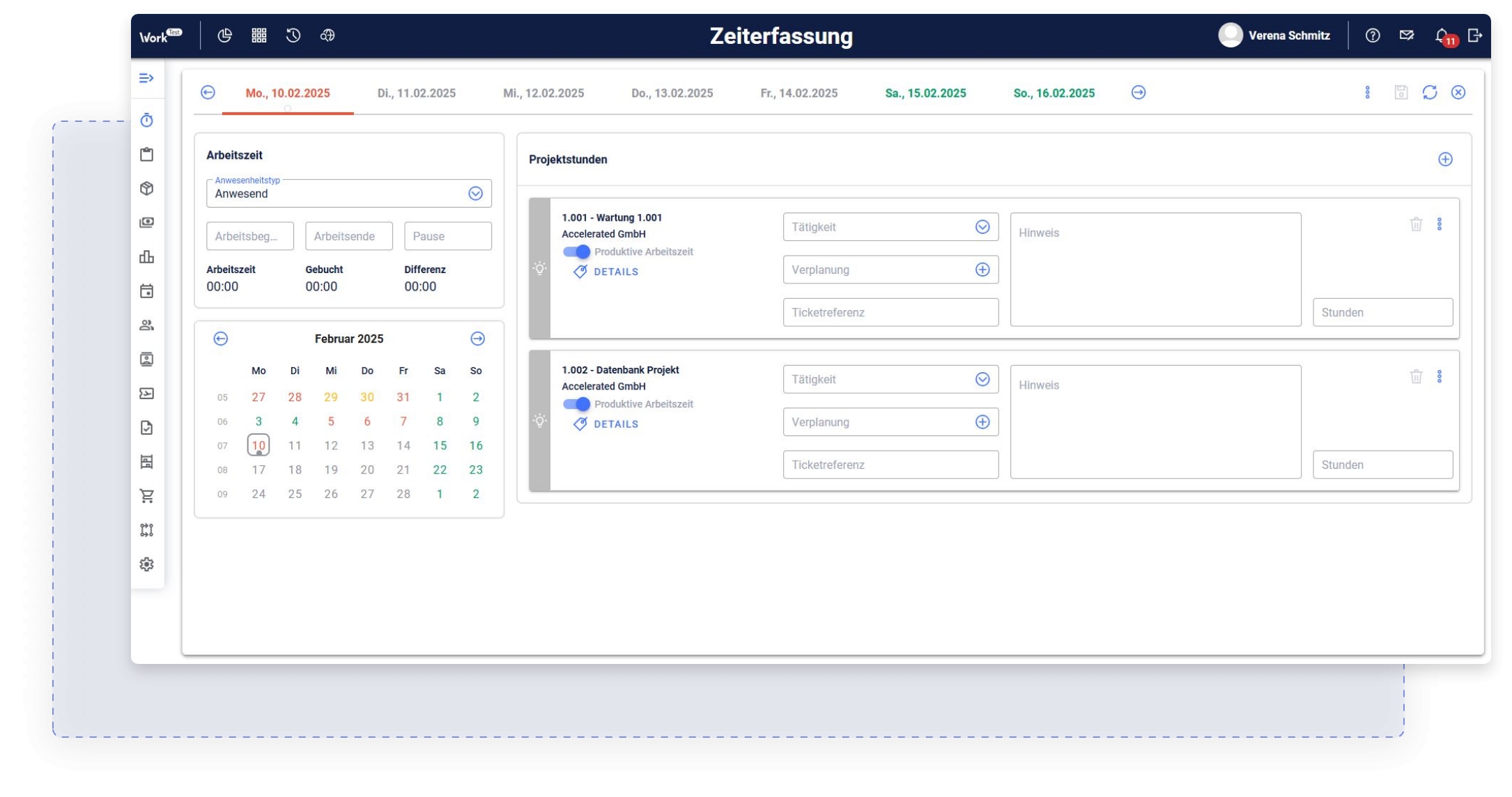Expand the left sidebar menu

[146, 78]
